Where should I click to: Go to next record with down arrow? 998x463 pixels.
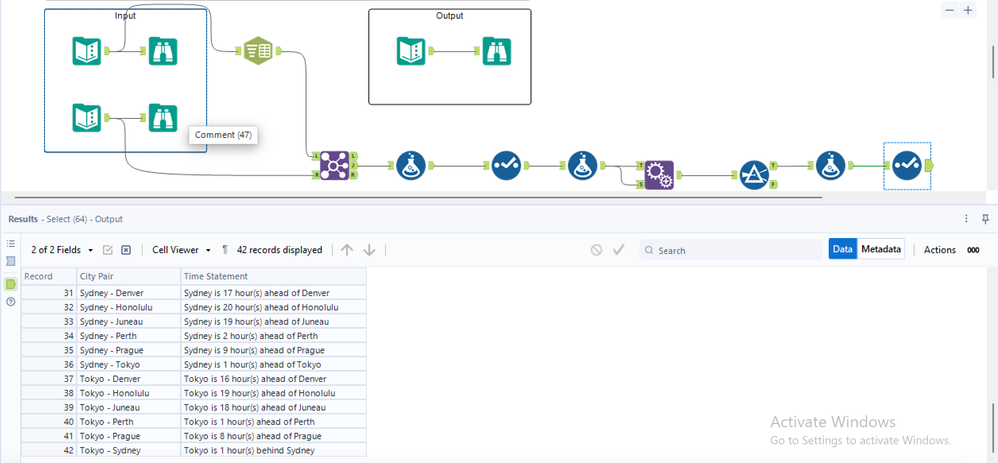pyautogui.click(x=369, y=250)
